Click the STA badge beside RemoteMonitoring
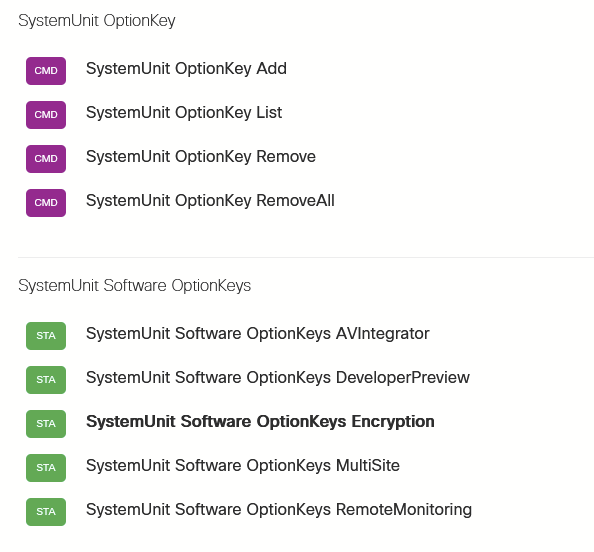The image size is (594, 552). pos(46,511)
